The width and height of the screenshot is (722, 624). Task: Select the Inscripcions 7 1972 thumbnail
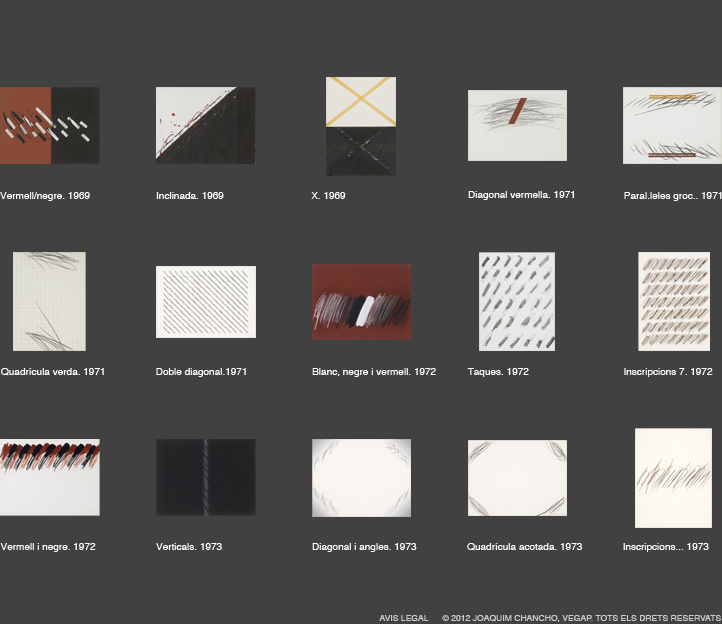pyautogui.click(x=674, y=301)
